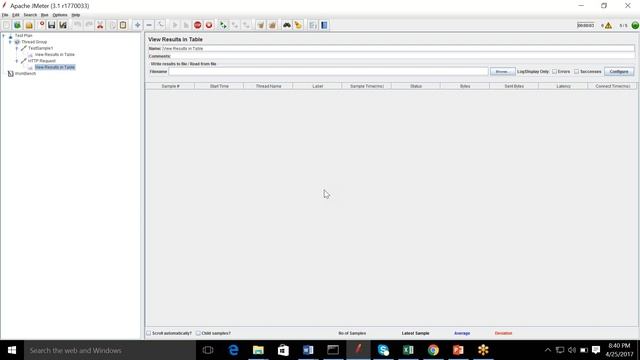Click the Sample # column header

coord(170,86)
